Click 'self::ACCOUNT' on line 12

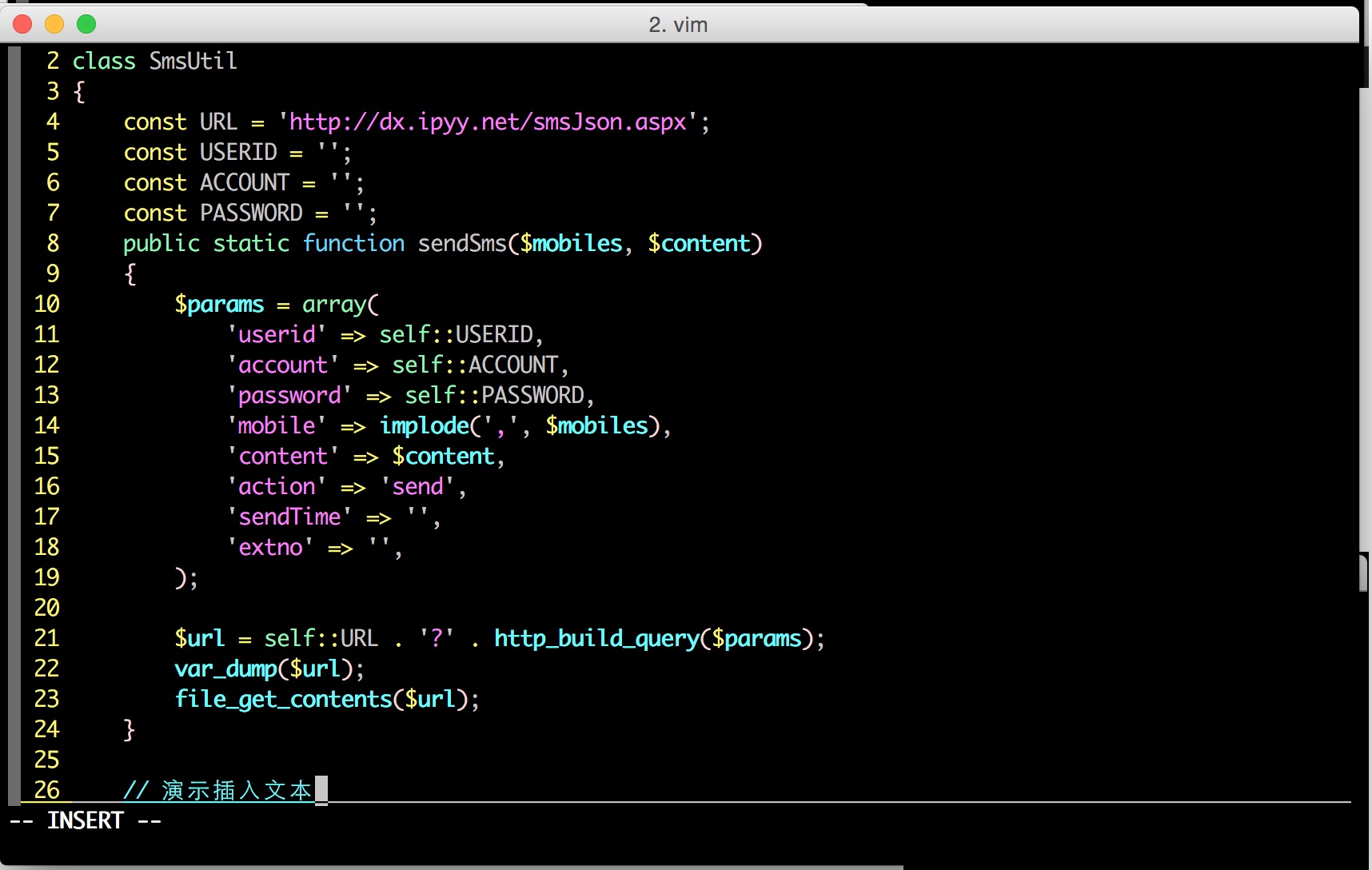[475, 365]
